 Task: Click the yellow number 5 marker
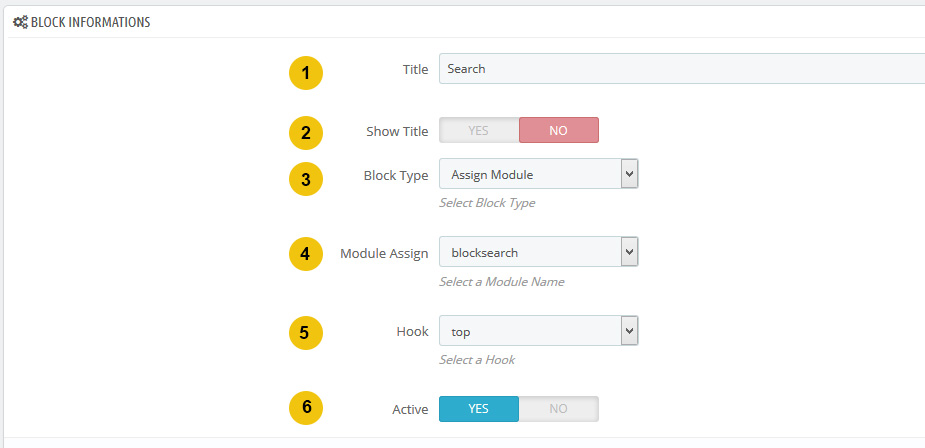306,333
